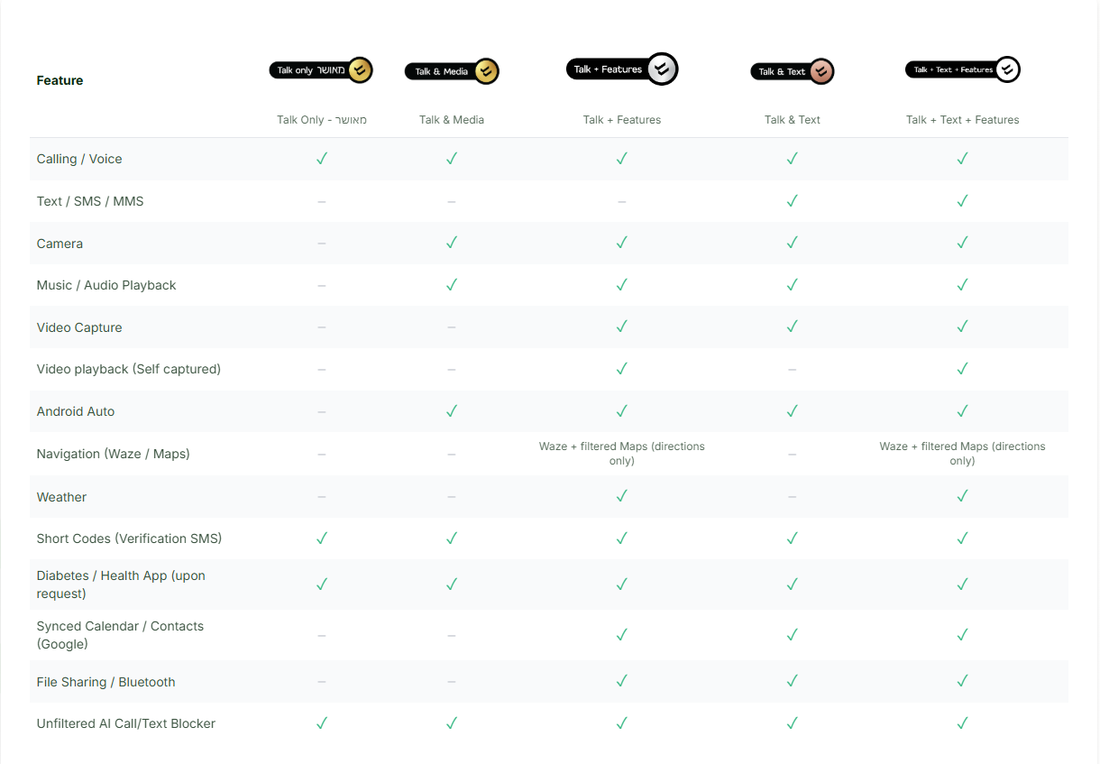Click Weather checkmark under Talk + Features
The width and height of the screenshot is (1100, 764).
point(622,496)
